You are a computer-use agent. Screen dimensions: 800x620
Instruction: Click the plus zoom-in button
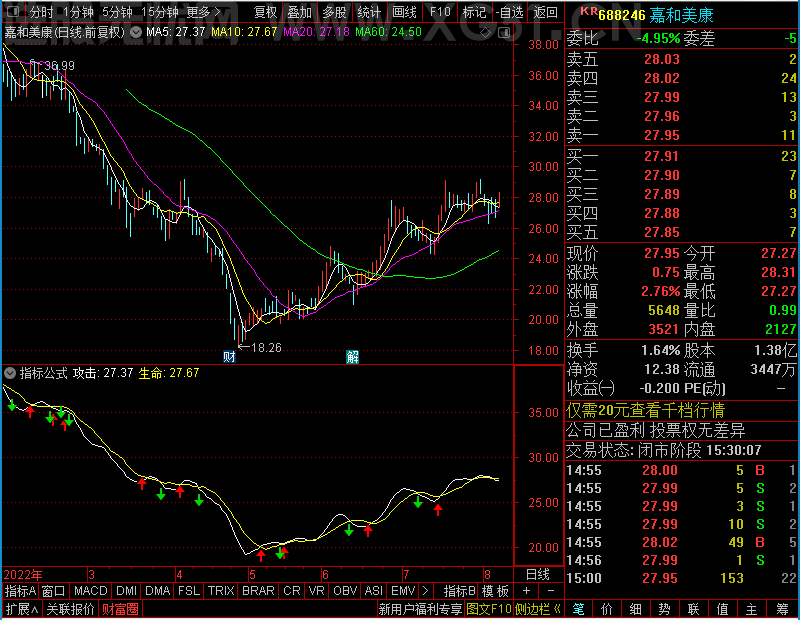(x=527, y=591)
